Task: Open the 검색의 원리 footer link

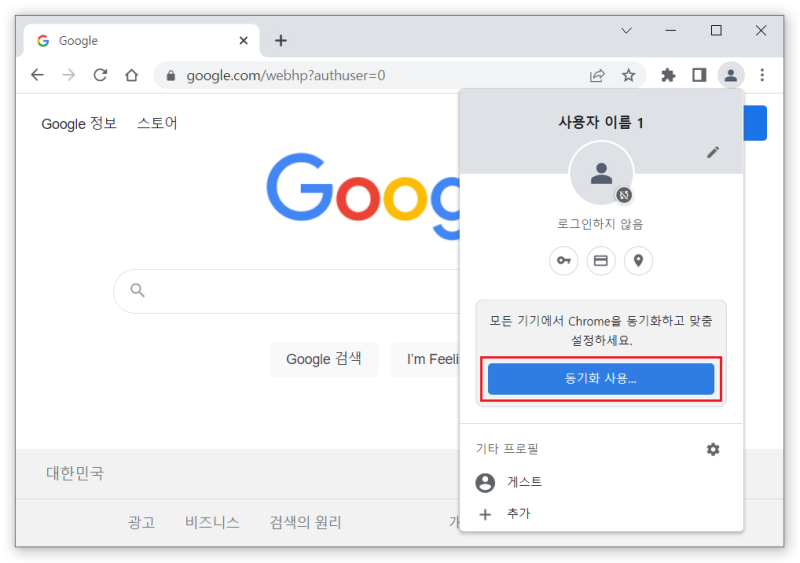Action: (x=305, y=522)
